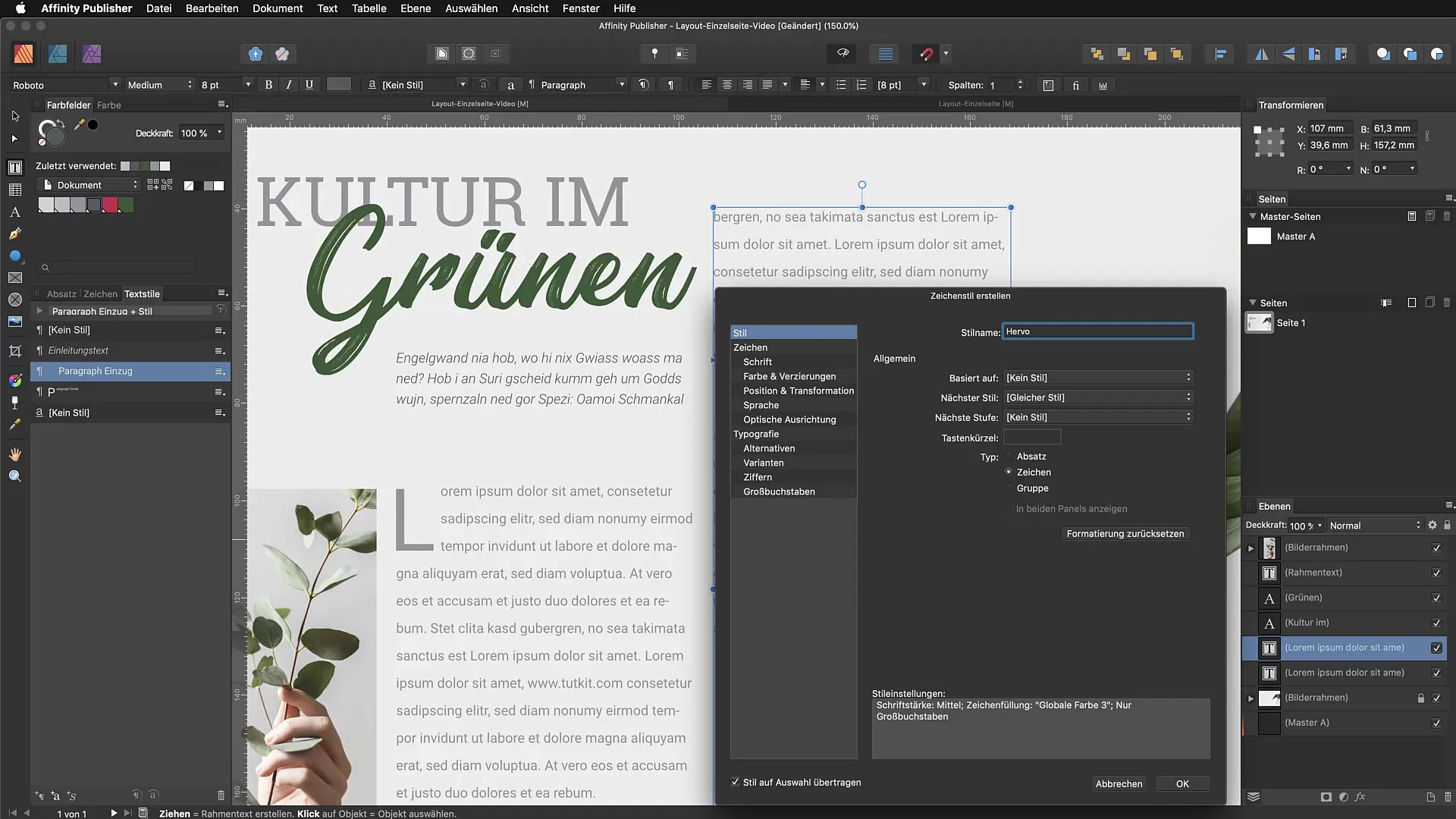Open layer settings gear icon
The image size is (1456, 819).
click(x=1432, y=525)
